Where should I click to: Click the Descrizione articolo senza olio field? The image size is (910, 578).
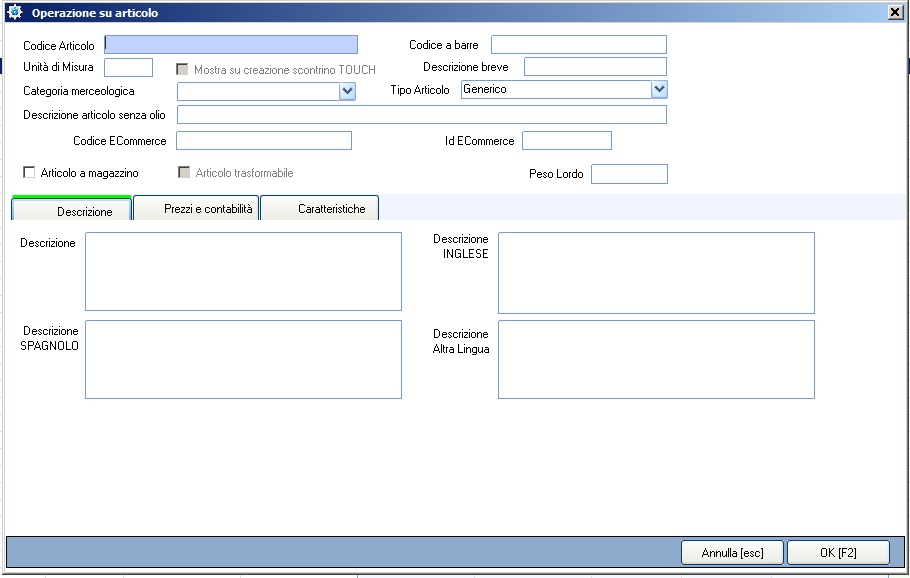click(421, 115)
